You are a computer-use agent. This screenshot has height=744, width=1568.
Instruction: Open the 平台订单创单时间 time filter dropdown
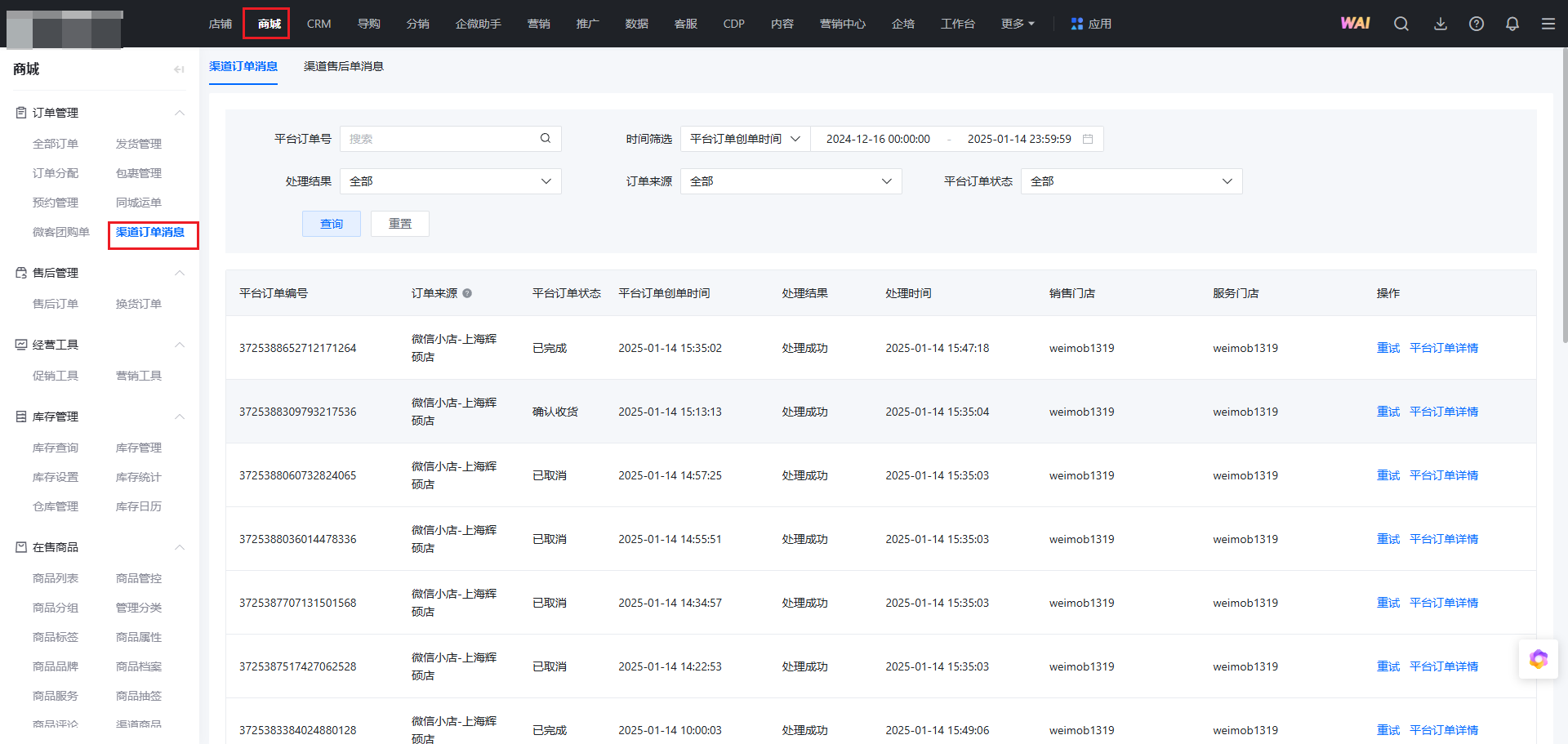coord(745,139)
